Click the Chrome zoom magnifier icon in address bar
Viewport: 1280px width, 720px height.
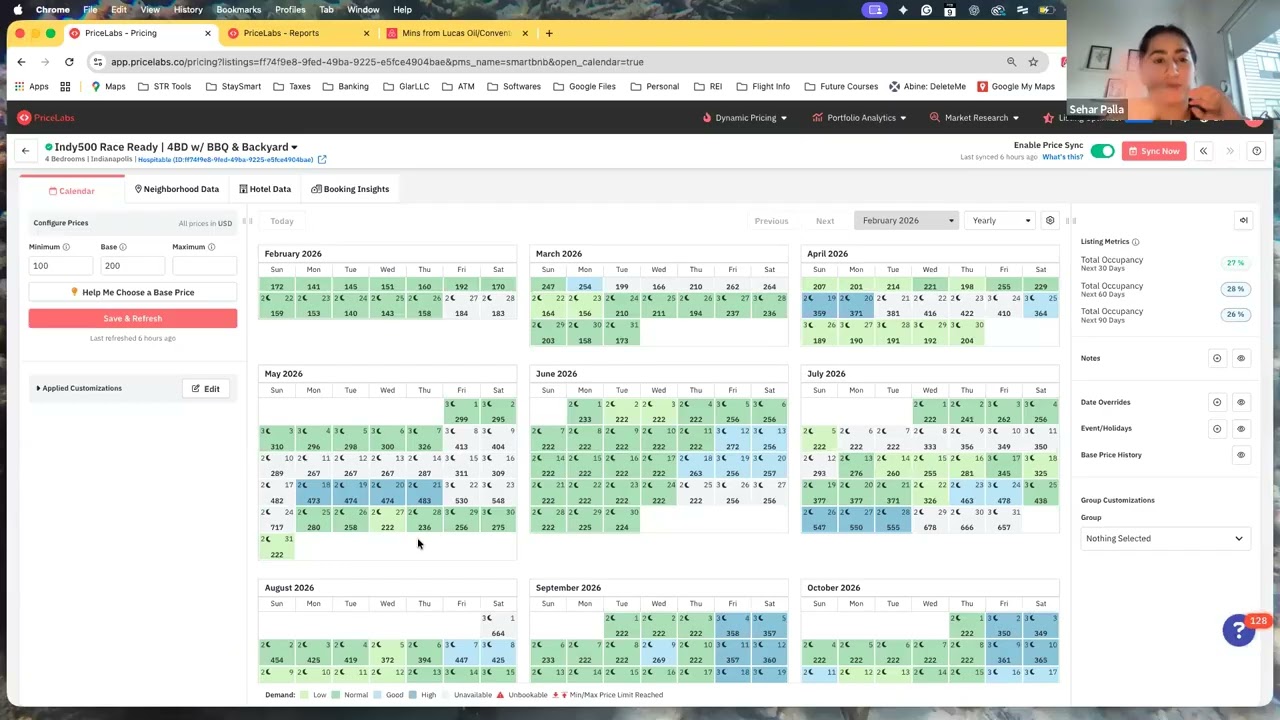1011,62
